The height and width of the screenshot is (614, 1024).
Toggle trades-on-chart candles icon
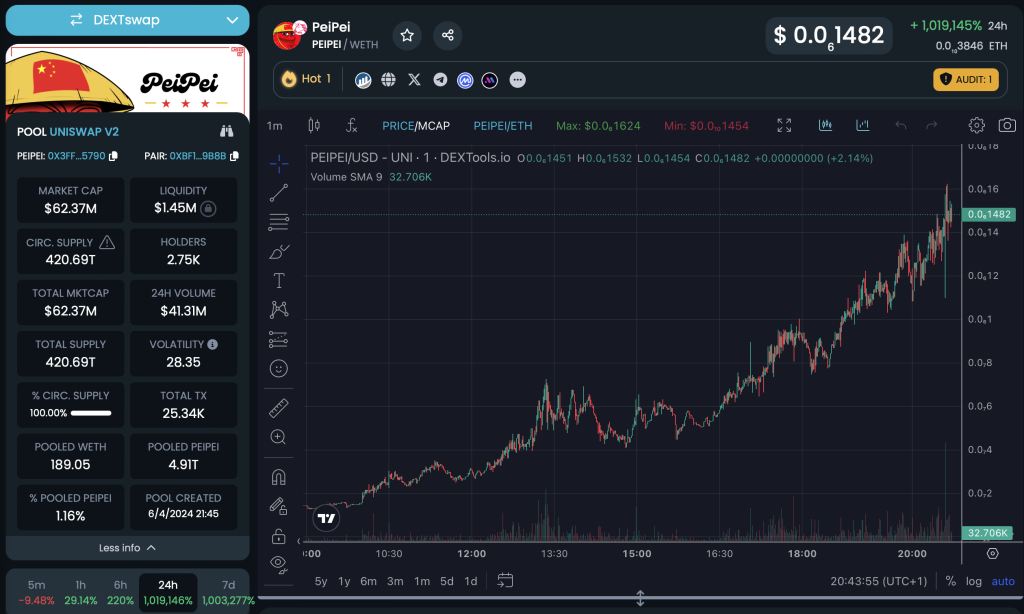pyautogui.click(x=825, y=125)
